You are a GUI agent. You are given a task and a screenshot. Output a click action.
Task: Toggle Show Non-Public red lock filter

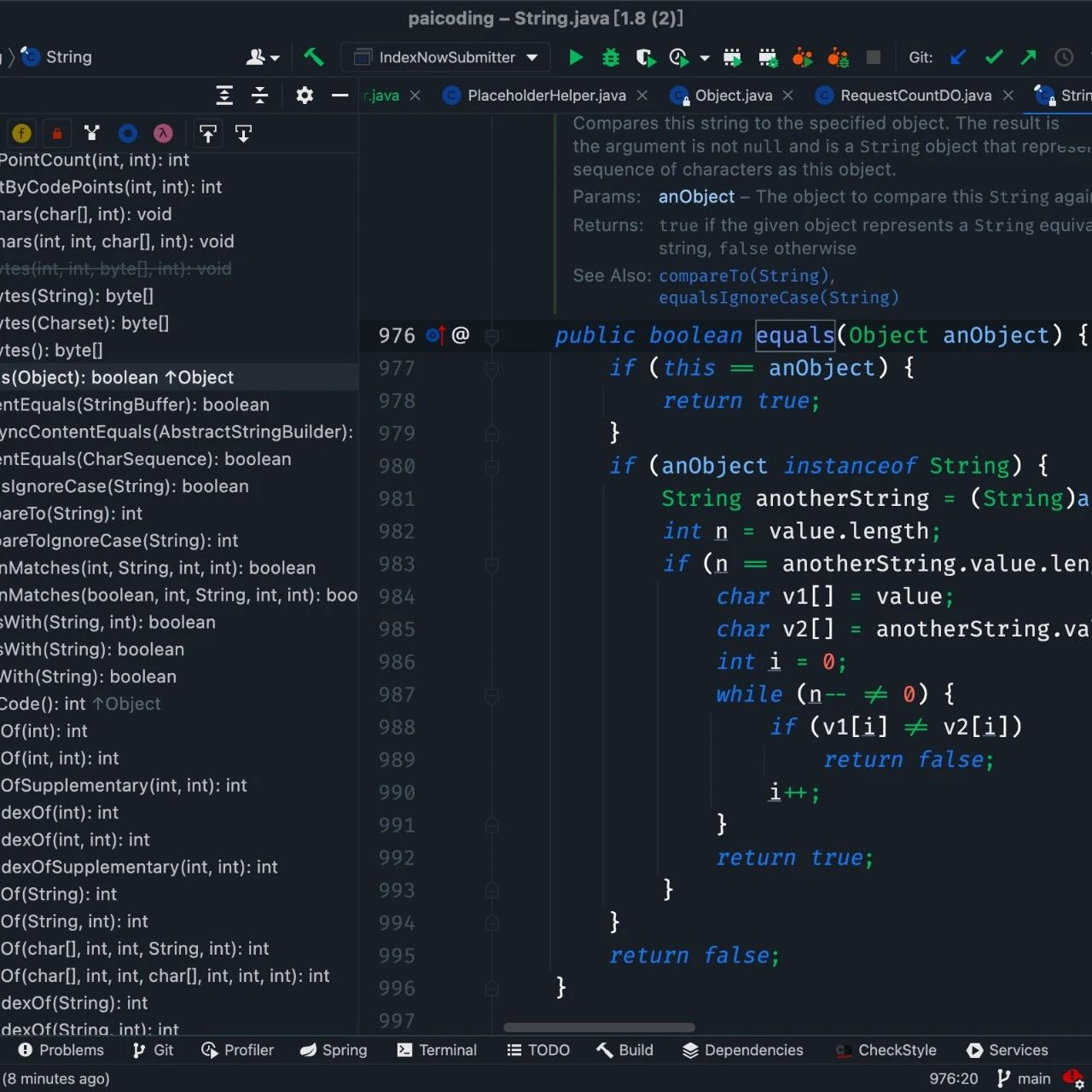tap(57, 133)
